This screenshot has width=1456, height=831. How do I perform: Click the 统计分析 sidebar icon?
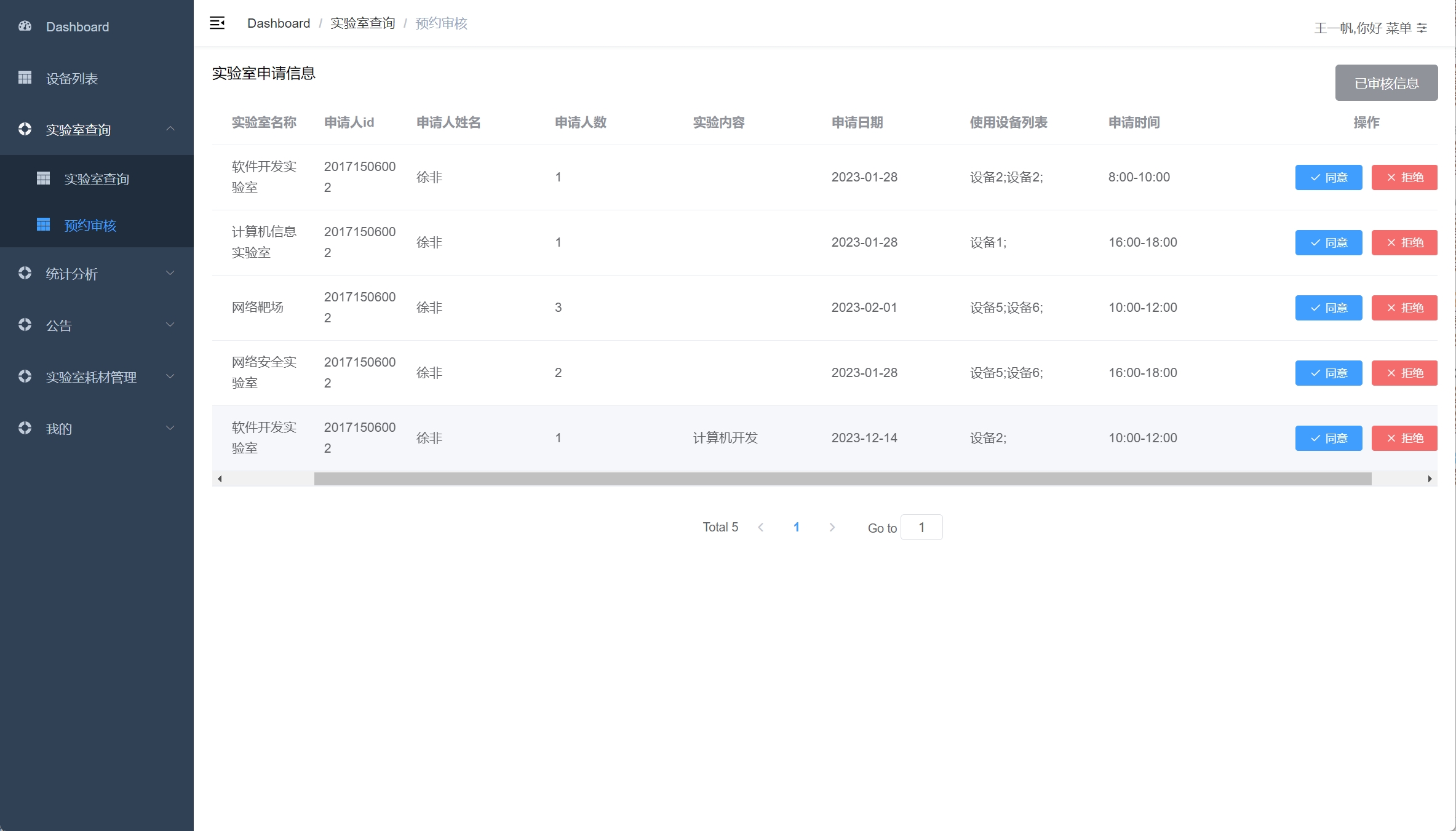[x=25, y=273]
